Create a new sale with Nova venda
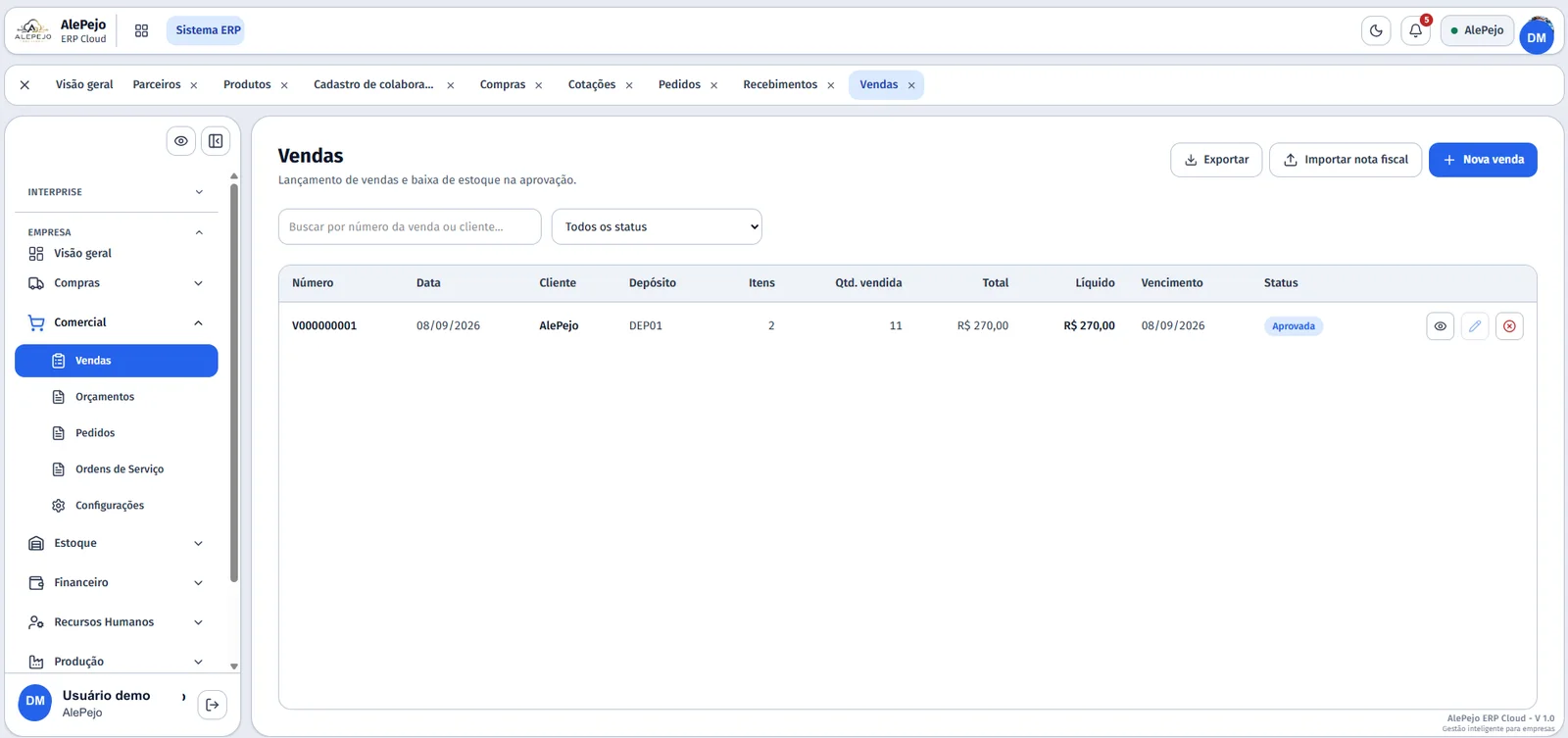The height and width of the screenshot is (738, 1568). (1483, 160)
